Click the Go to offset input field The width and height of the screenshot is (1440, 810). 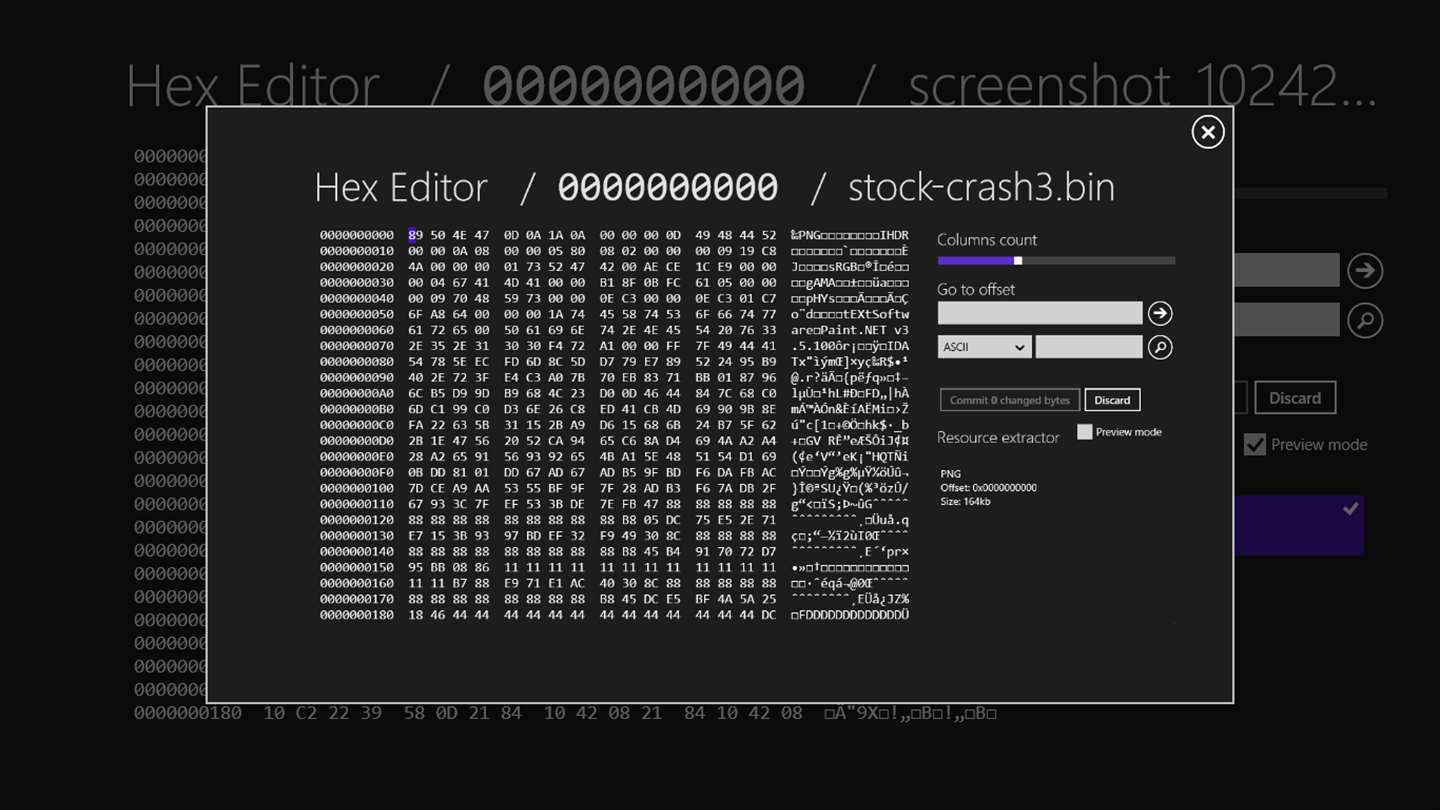[x=1040, y=313]
